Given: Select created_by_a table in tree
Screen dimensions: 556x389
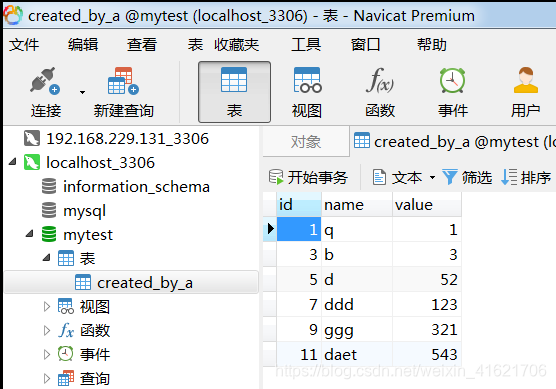Looking at the screenshot, I should [132, 283].
